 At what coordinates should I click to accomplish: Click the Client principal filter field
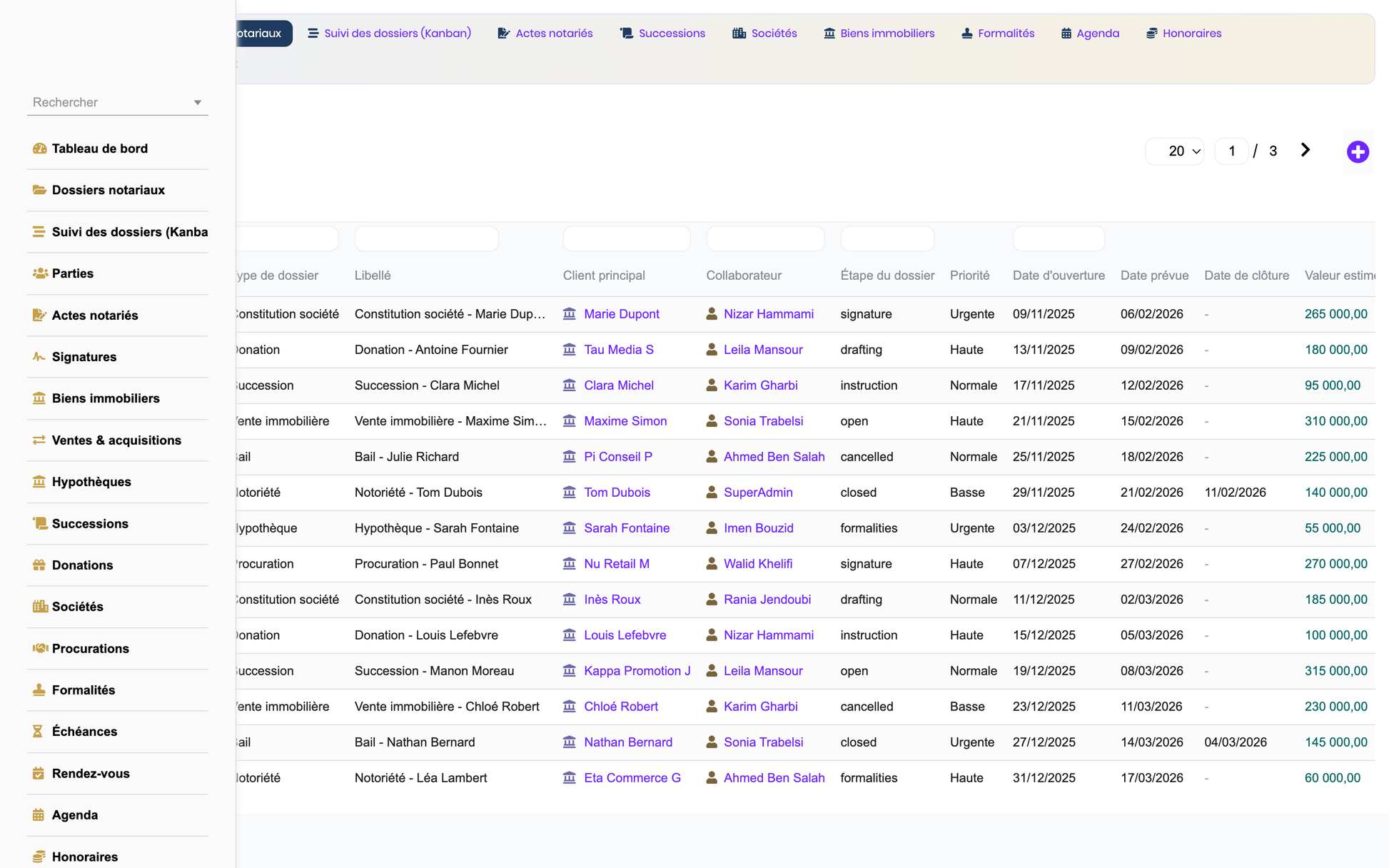(x=626, y=238)
